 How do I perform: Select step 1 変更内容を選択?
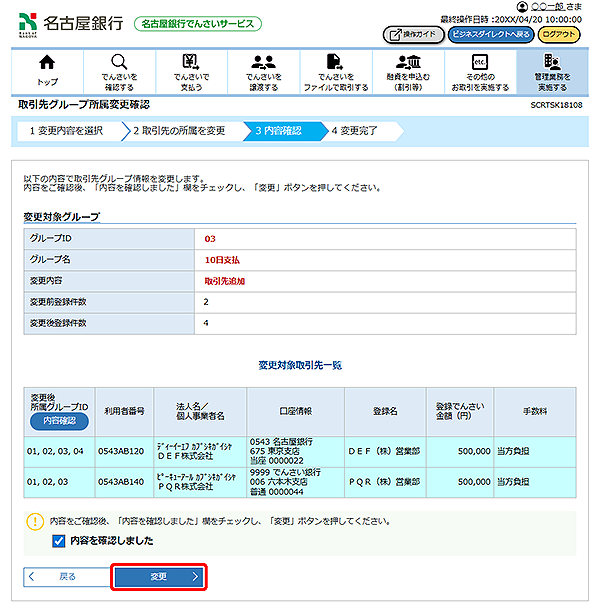coord(66,131)
